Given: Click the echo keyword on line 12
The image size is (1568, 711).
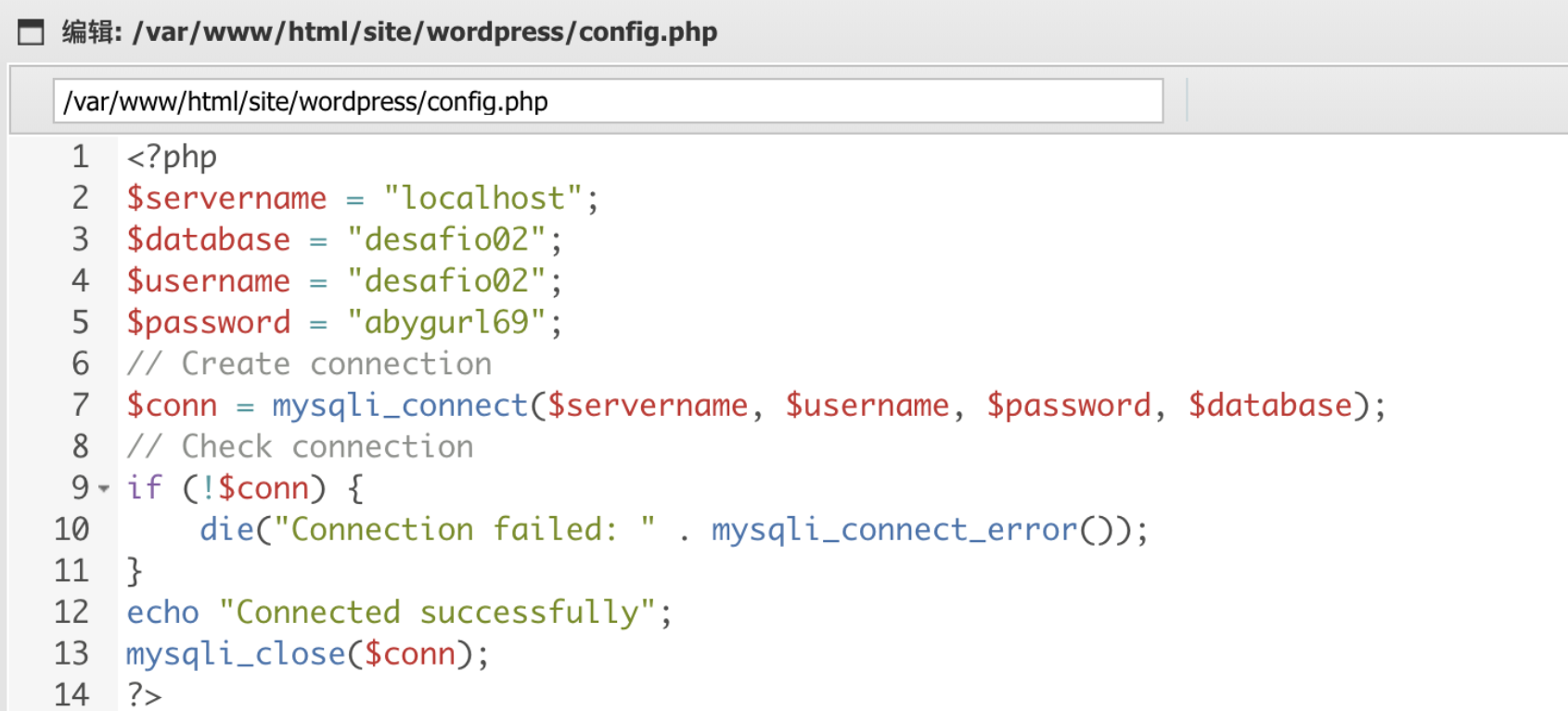Looking at the screenshot, I should pyautogui.click(x=162, y=613).
